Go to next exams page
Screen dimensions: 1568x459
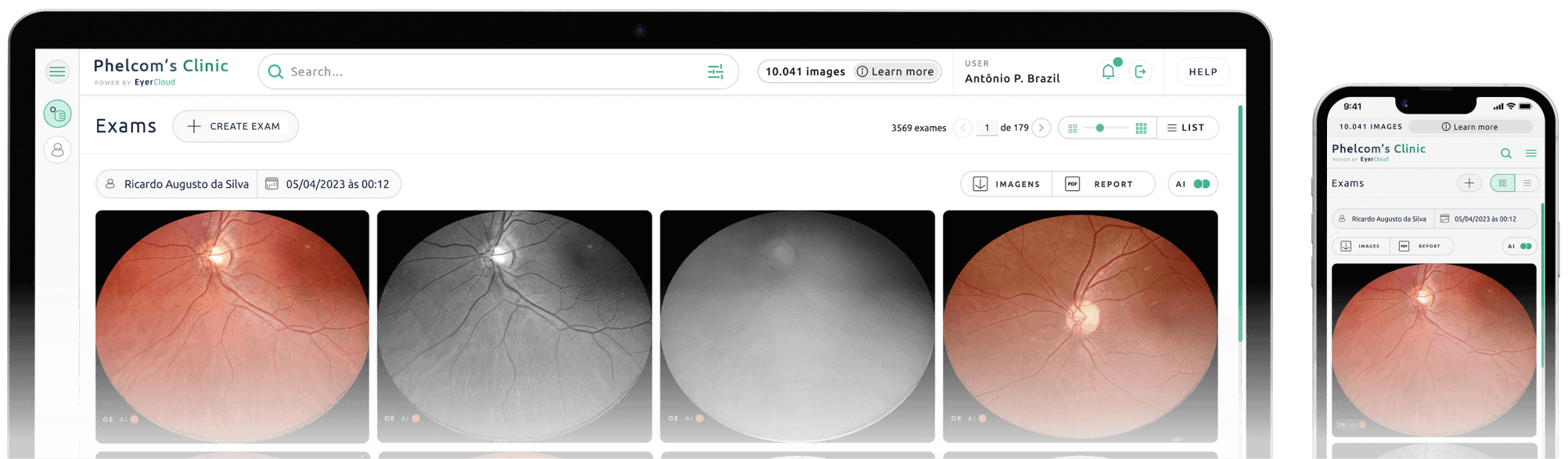[1041, 128]
